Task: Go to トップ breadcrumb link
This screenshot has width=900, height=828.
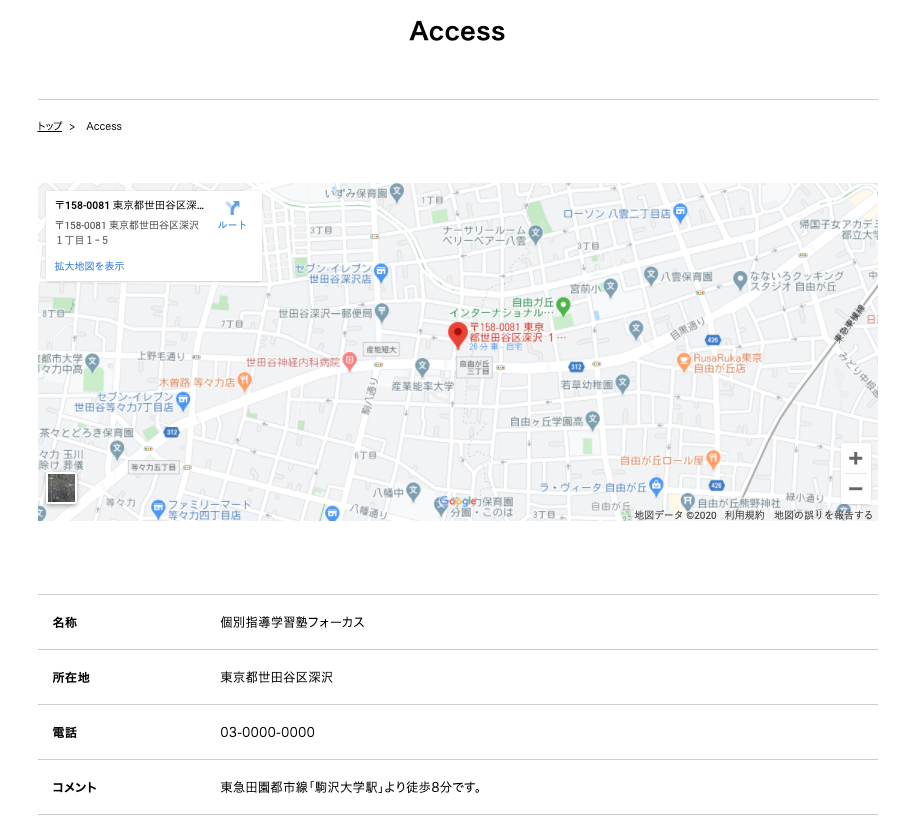Action: [49, 126]
